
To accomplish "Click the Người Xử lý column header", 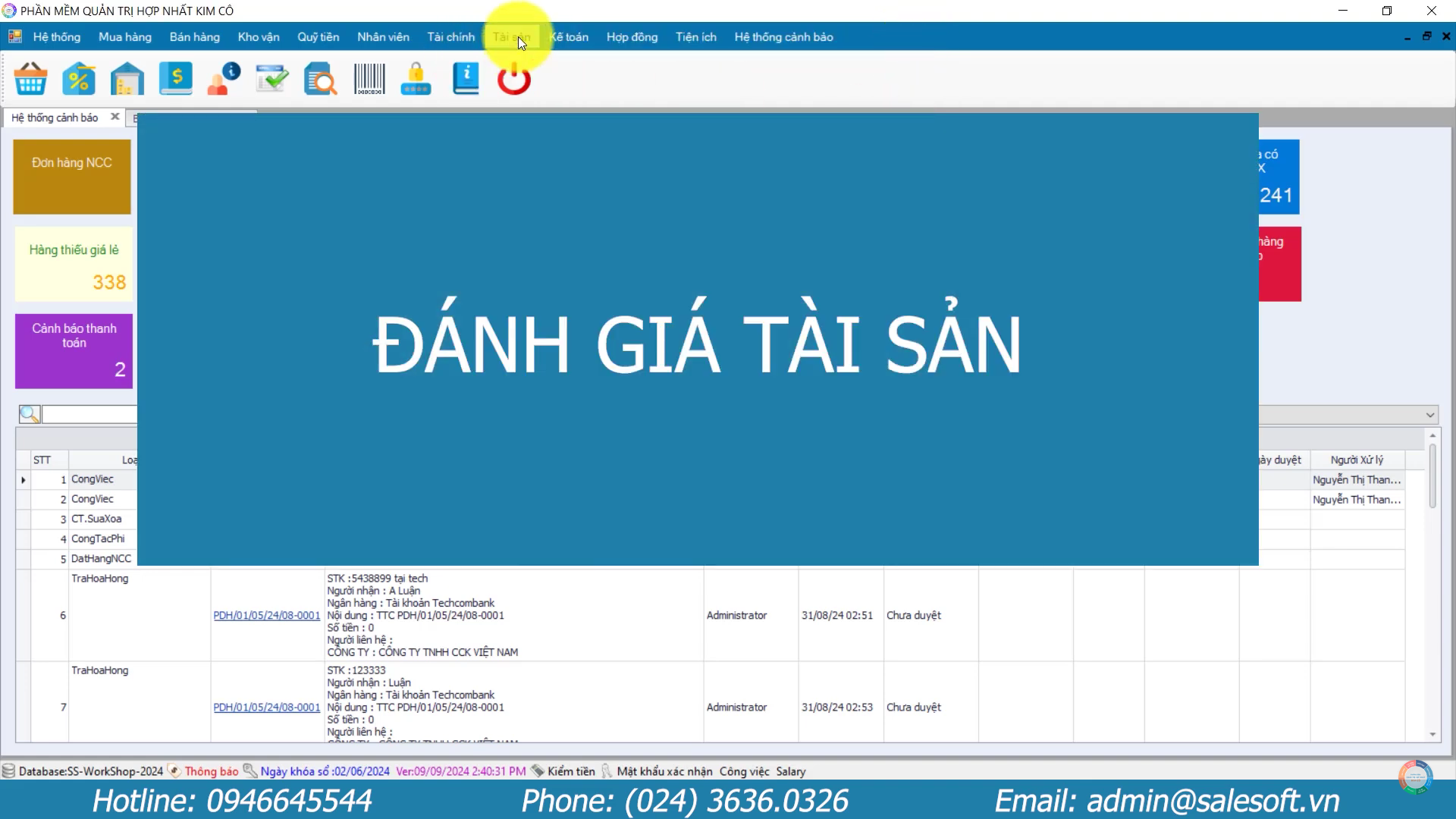I will tap(1357, 460).
